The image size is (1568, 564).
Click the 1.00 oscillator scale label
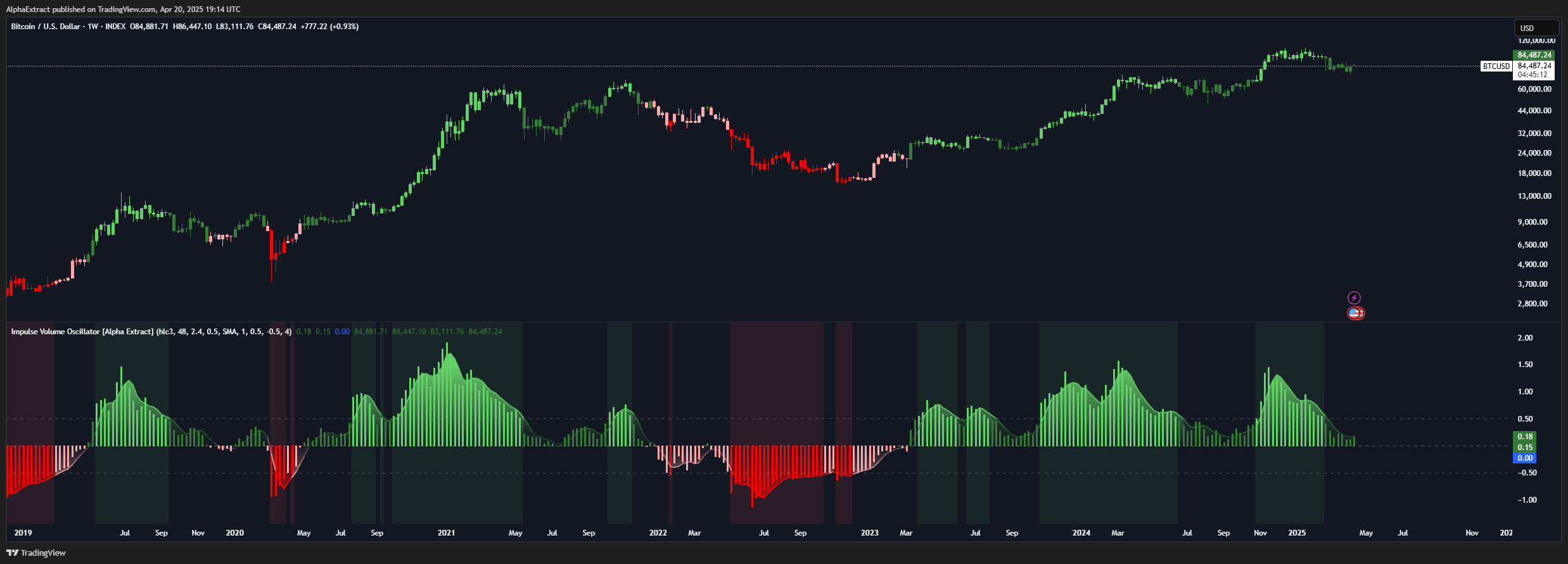pyautogui.click(x=1526, y=392)
